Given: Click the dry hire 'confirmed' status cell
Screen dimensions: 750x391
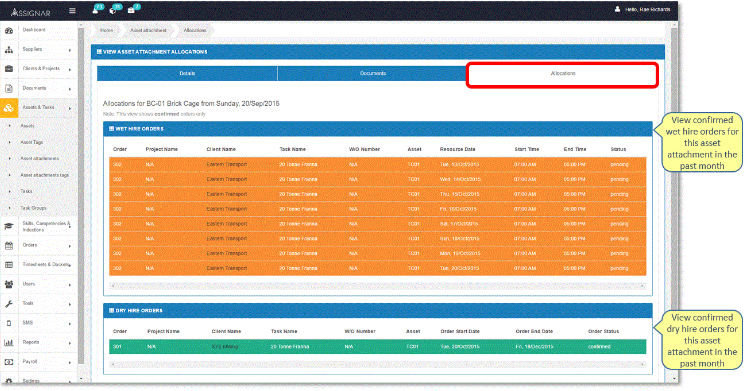Looking at the screenshot, I should 599,346.
